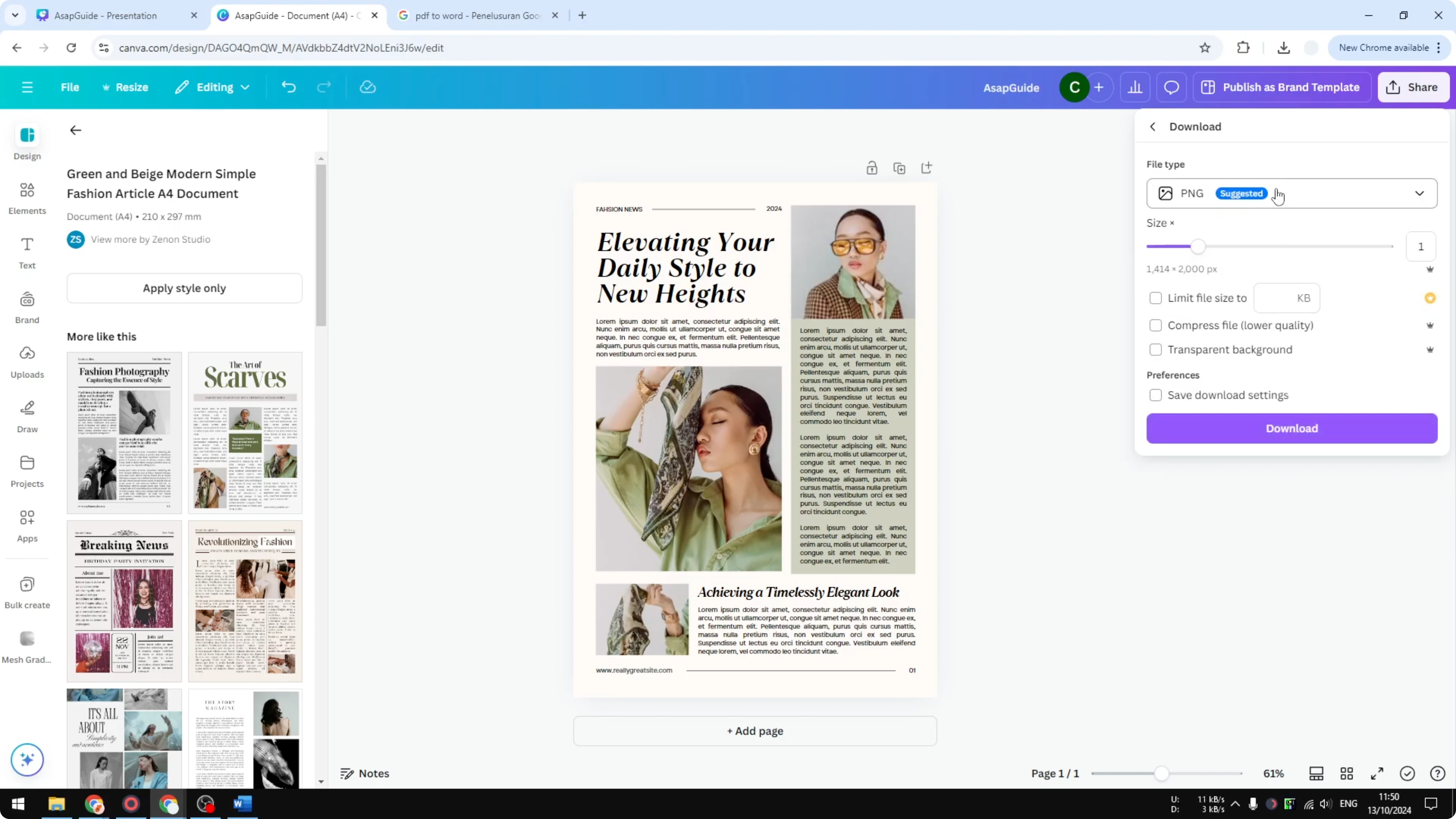
Task: Open the Uploads panel
Action: (27, 360)
